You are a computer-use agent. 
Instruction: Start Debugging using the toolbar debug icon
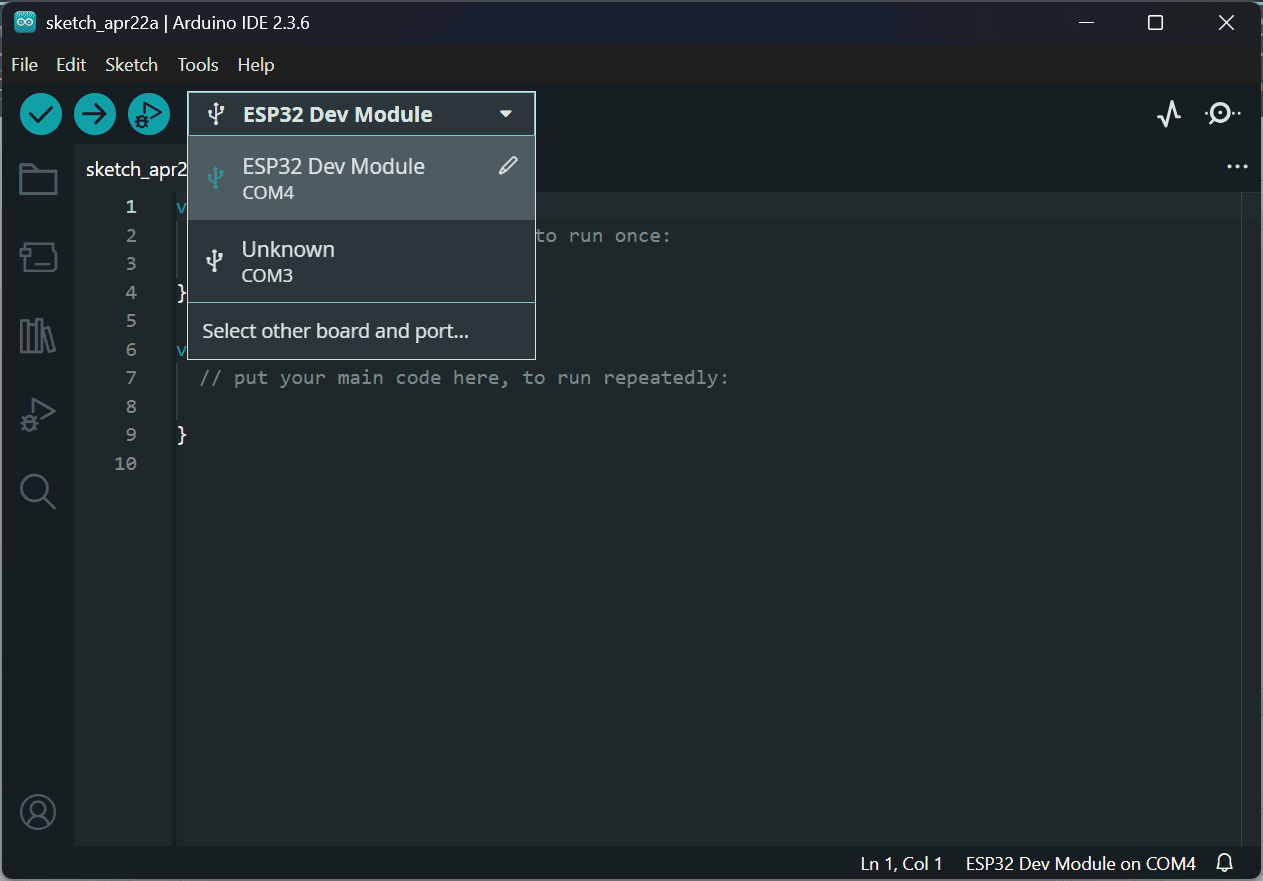[x=148, y=113]
